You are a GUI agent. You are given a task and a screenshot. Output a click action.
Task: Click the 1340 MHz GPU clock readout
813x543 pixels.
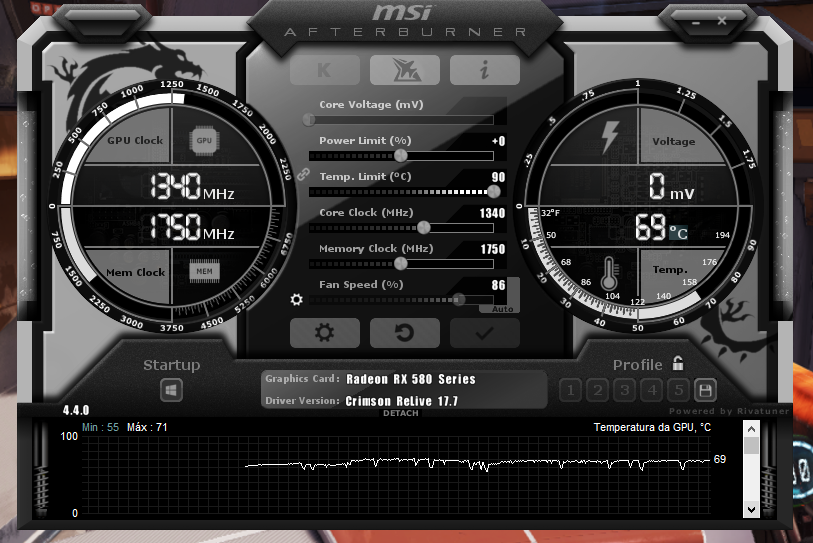click(192, 187)
